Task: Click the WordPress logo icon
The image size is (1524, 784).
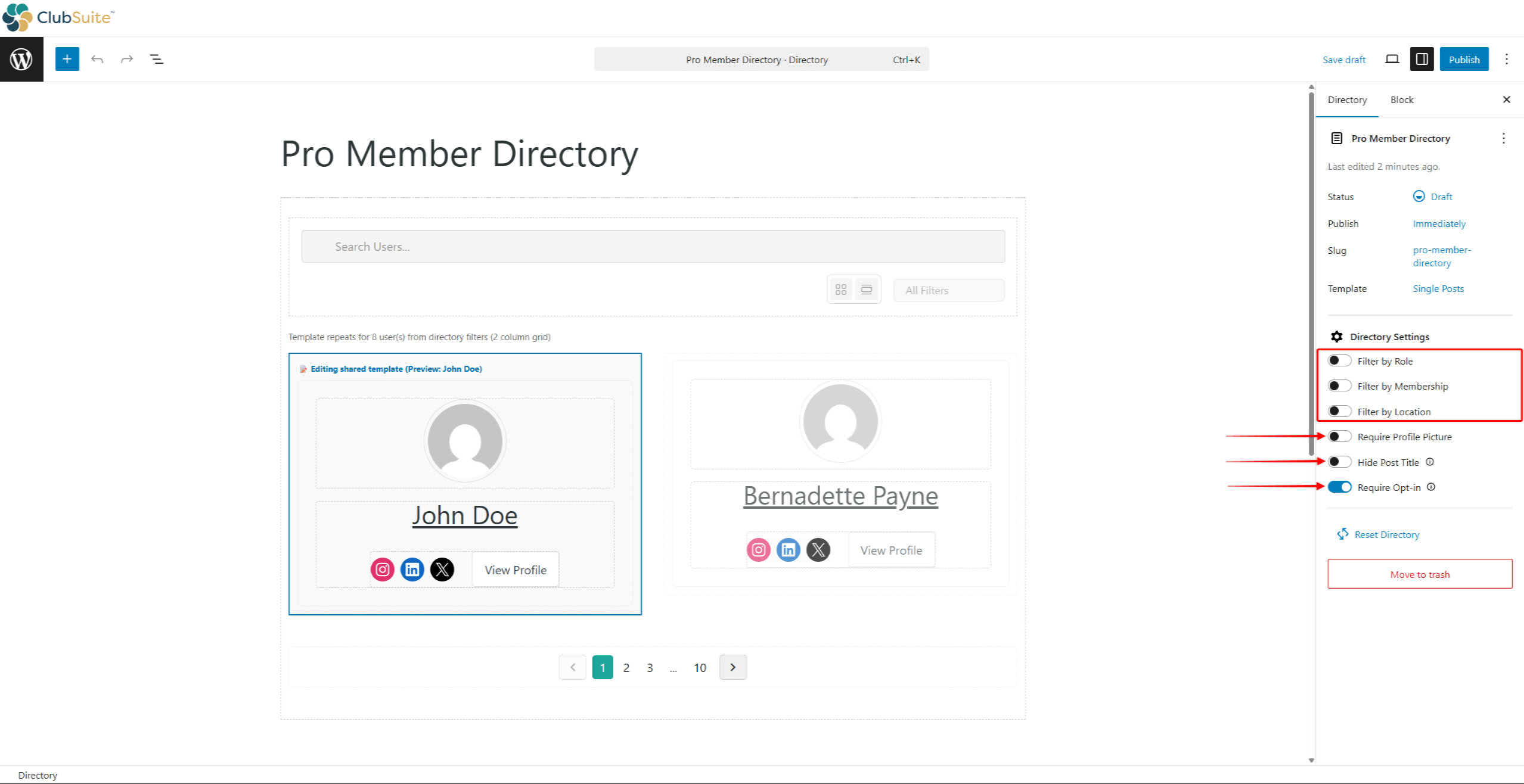Action: 21,59
